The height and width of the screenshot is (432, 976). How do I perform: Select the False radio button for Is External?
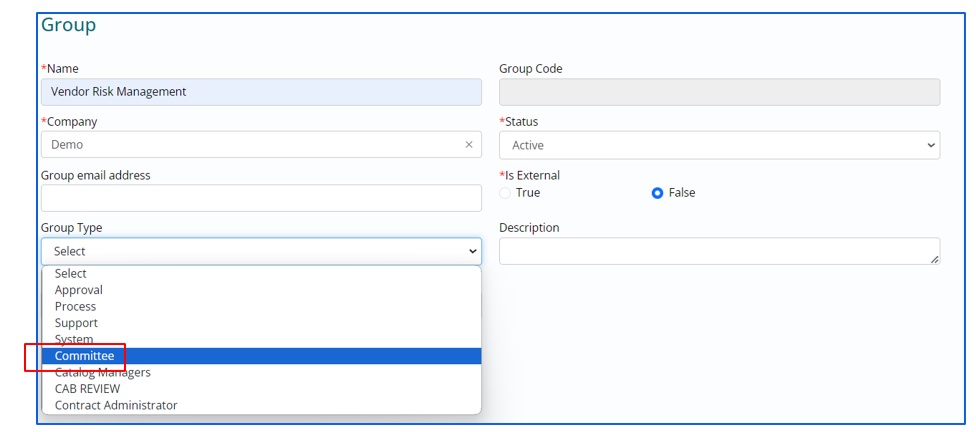pyautogui.click(x=657, y=193)
